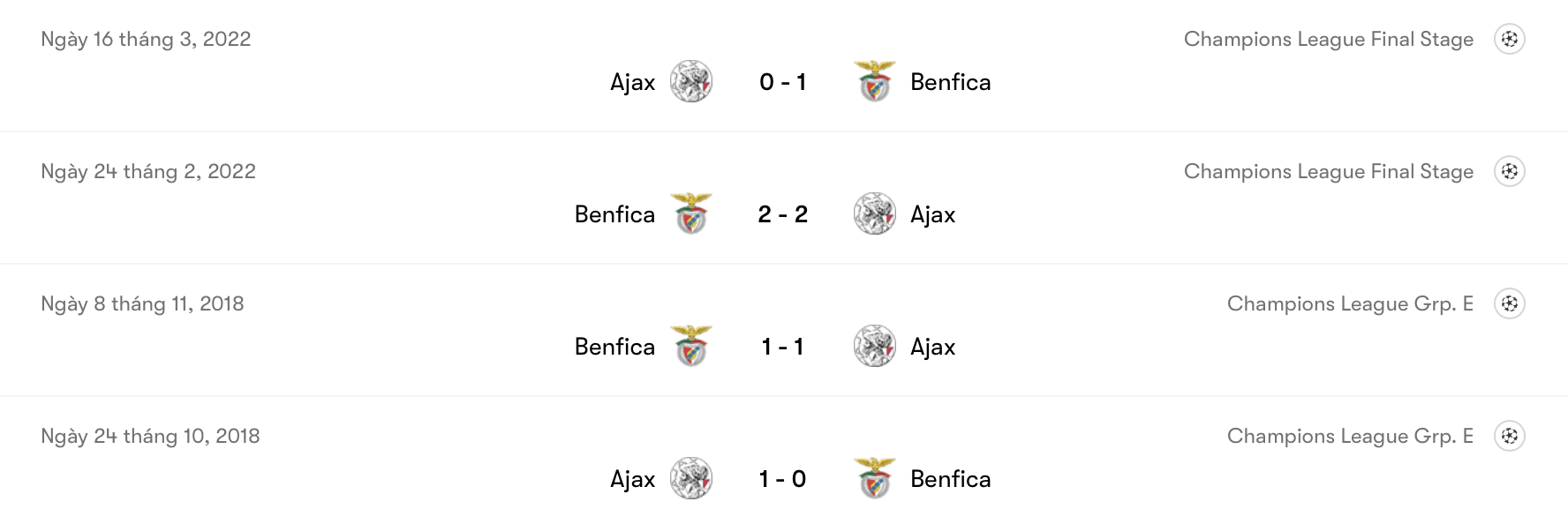Click the Ajax logo in the October 2018 row
1568x524 pixels.
pyautogui.click(x=692, y=479)
